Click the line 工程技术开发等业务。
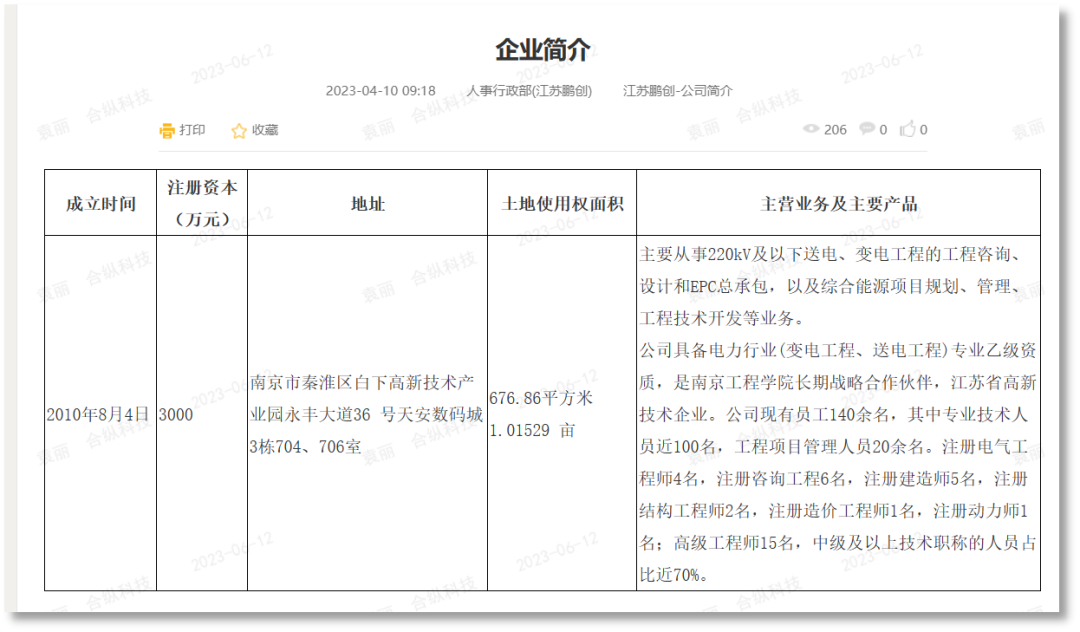This screenshot has width=1080, height=632. [x=722, y=319]
